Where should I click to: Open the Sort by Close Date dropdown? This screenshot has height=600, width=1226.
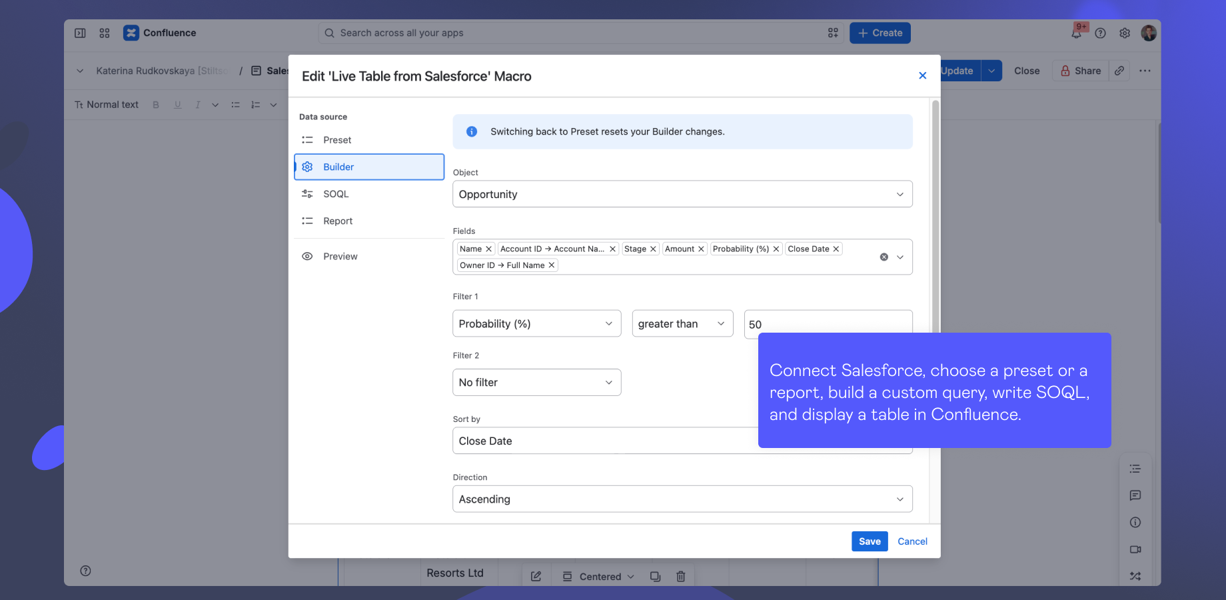[682, 441]
